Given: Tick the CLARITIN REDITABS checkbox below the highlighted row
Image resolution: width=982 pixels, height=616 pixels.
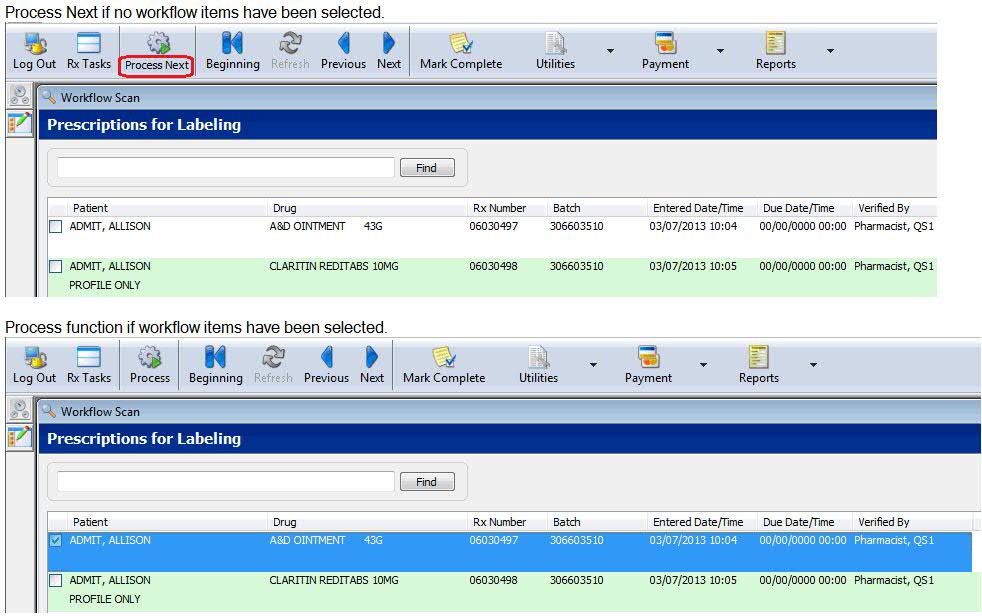Looking at the screenshot, I should click(56, 581).
